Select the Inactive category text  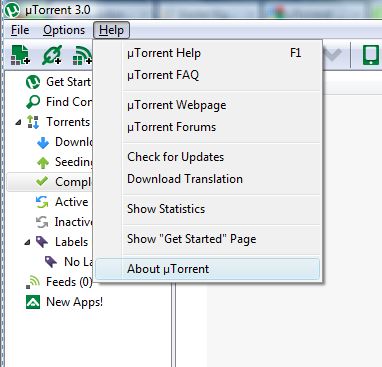click(x=74, y=222)
